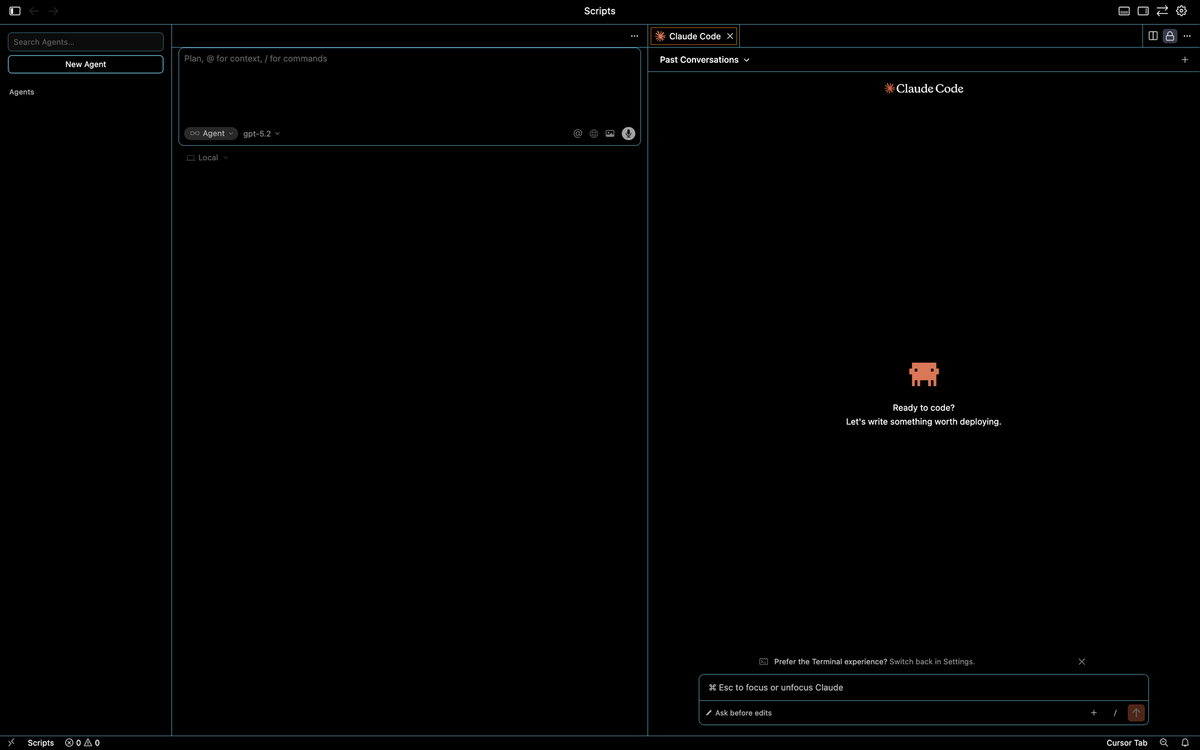The height and width of the screenshot is (750, 1200).
Task: Click the Claude Code logo heading
Action: point(924,88)
